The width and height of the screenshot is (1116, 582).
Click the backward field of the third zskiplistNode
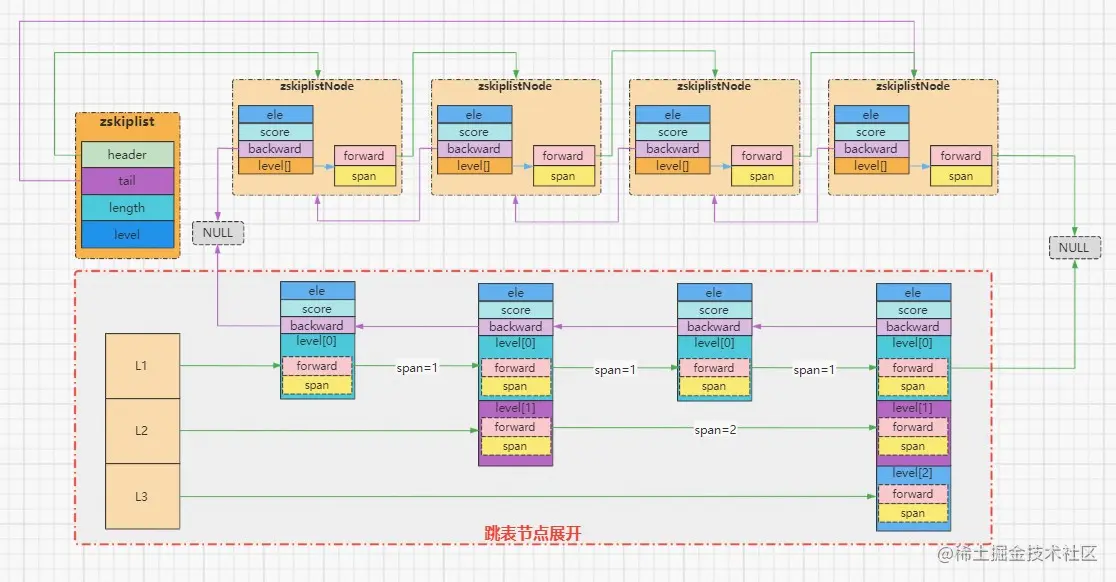coord(671,148)
